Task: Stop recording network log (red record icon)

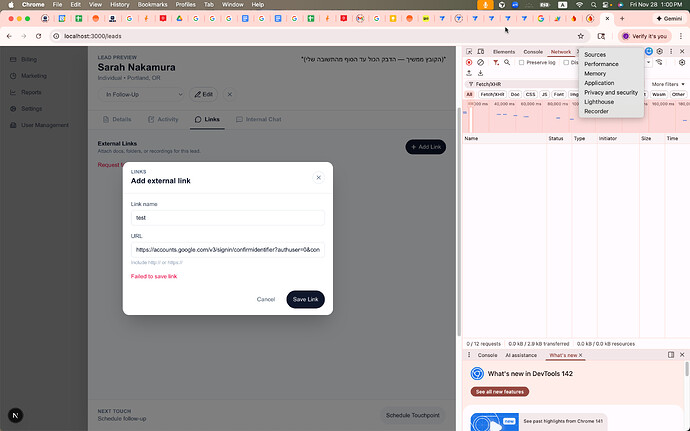Action: coord(469,63)
